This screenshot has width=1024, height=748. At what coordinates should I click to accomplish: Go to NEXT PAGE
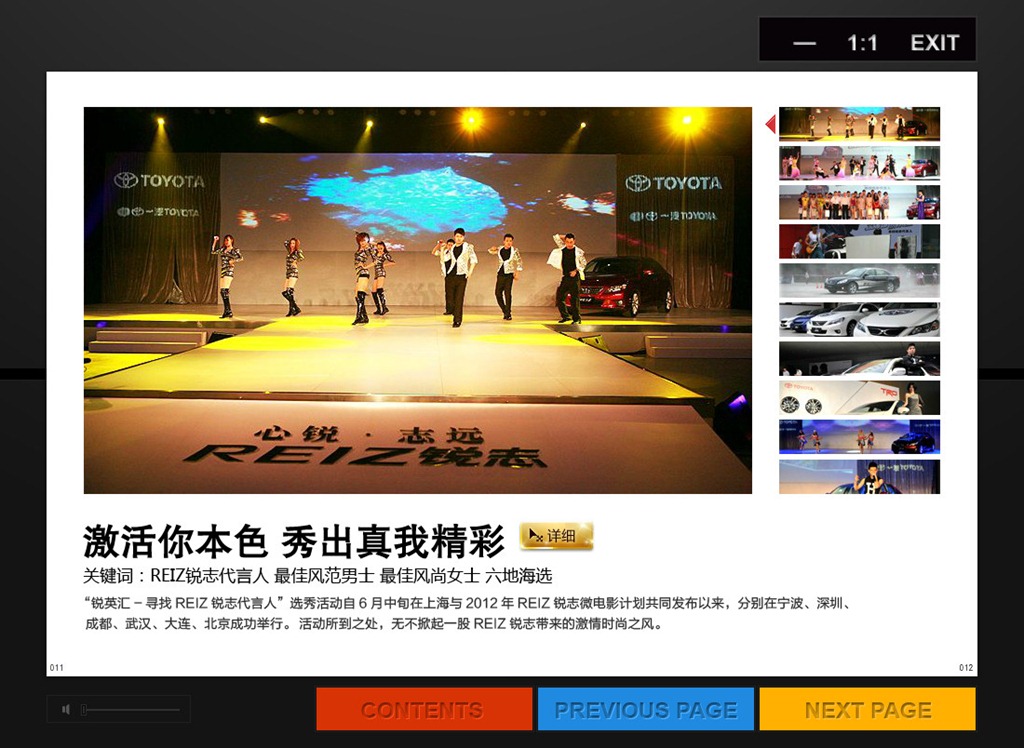867,709
